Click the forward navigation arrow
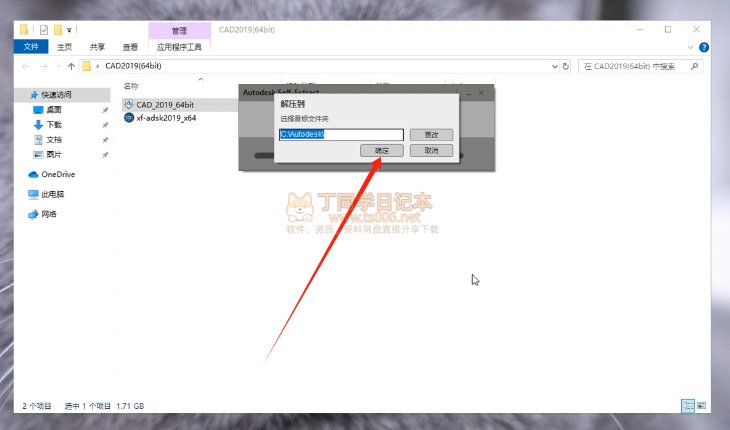 (44, 67)
